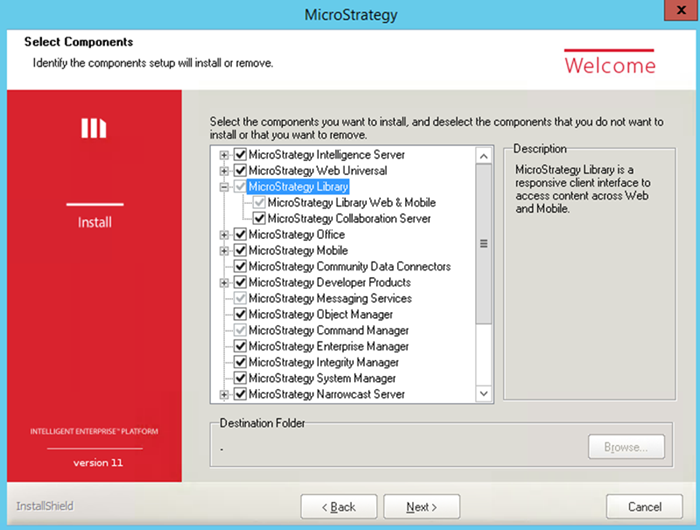The height and width of the screenshot is (530, 700).
Task: Toggle MicroStrategy Messaging Services checkbox
Action: (240, 298)
